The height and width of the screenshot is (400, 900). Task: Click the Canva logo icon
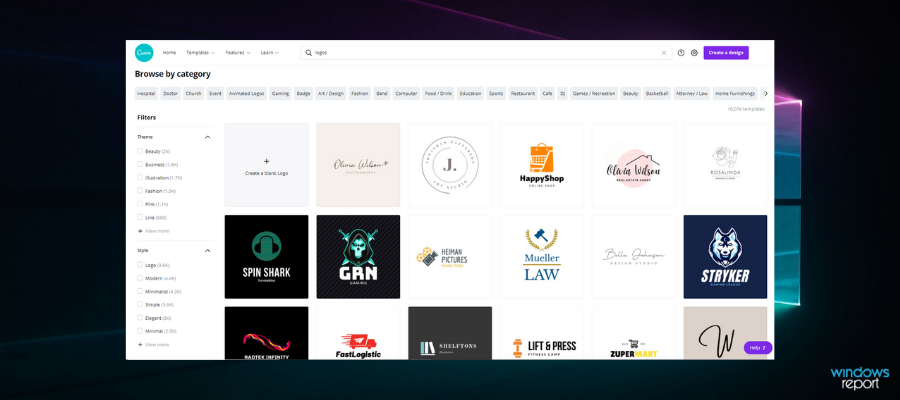click(144, 52)
